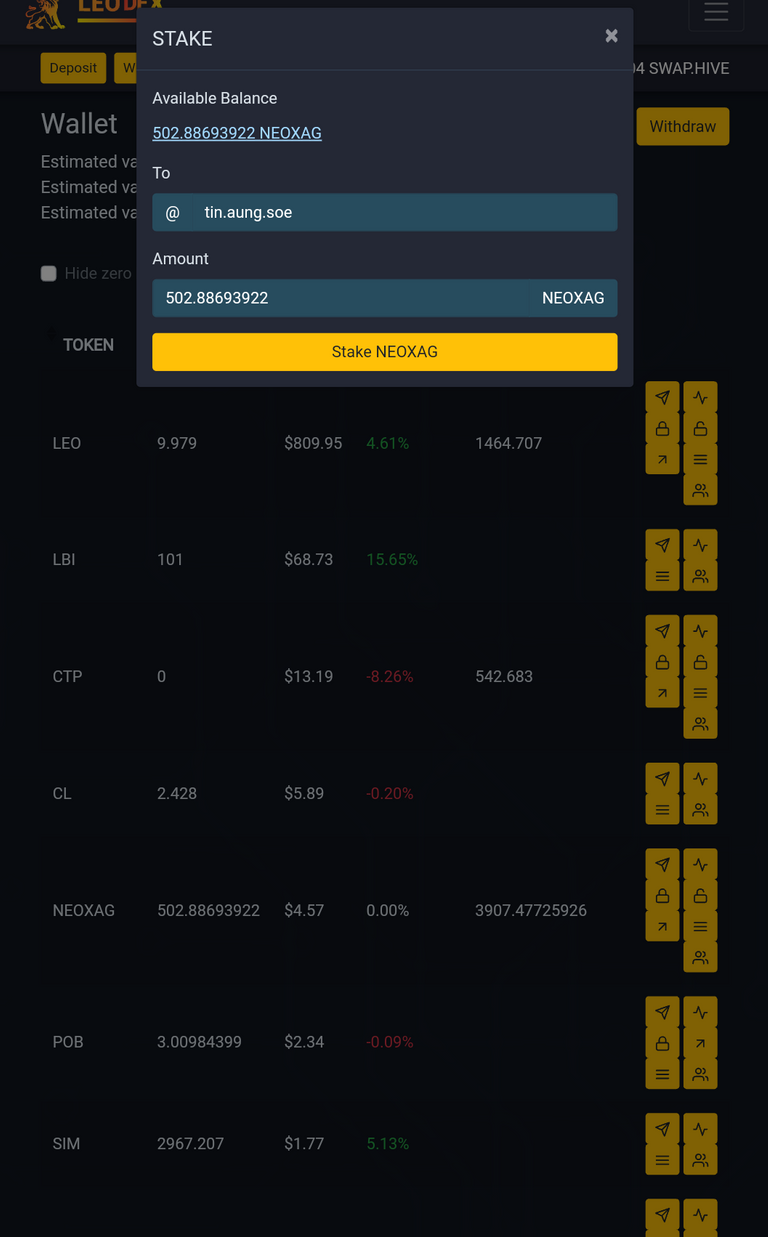The height and width of the screenshot is (1237, 768).
Task: Open the trade chart icon for POB
Action: 700,1012
